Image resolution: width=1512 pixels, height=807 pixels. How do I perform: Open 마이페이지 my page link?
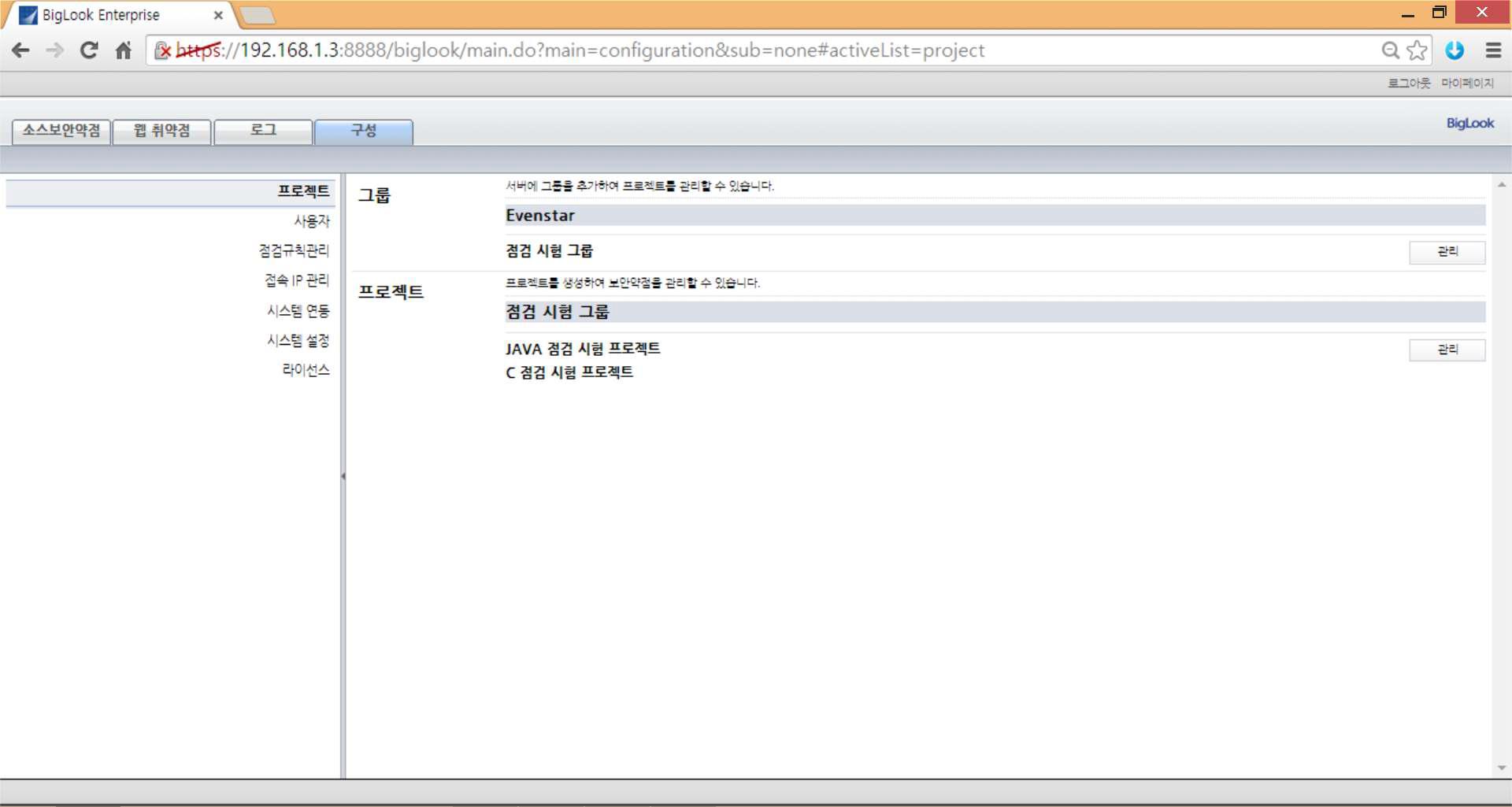tap(1467, 83)
